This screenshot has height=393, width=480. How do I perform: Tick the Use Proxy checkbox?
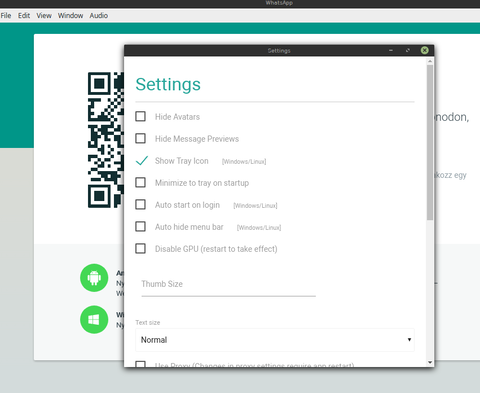pos(140,364)
